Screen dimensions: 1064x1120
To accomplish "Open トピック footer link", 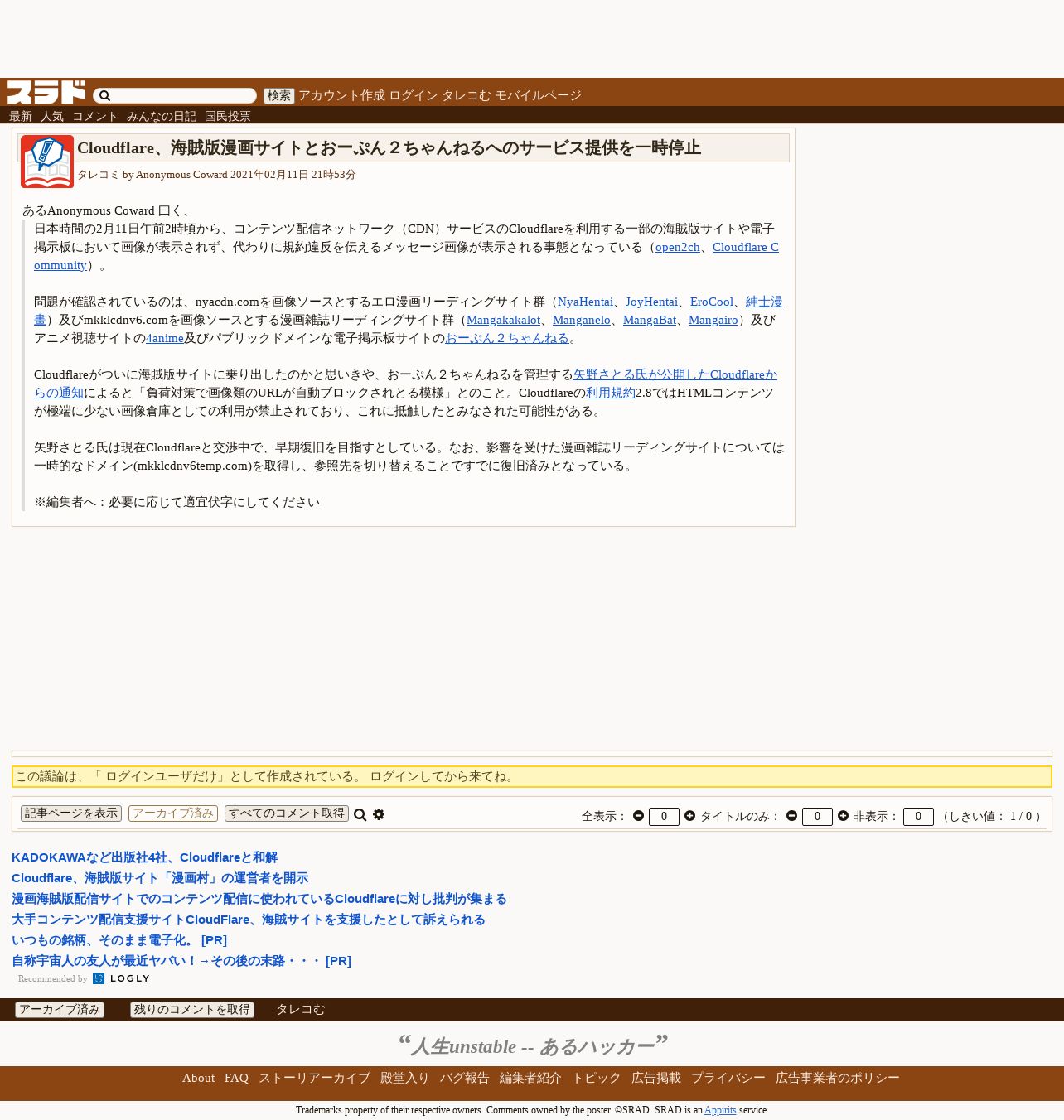I will coord(597,1078).
